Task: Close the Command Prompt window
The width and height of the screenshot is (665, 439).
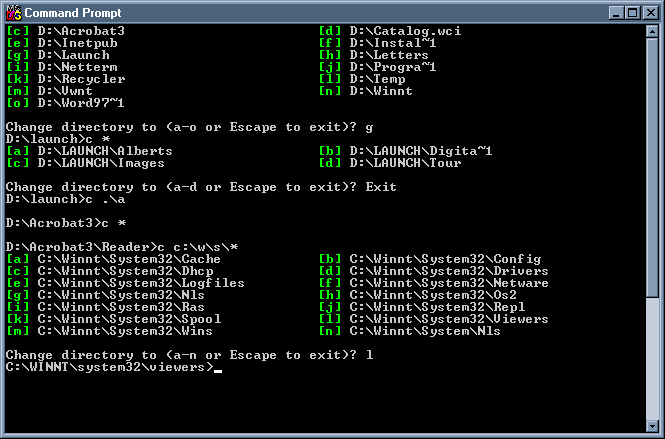Action: 649,12
